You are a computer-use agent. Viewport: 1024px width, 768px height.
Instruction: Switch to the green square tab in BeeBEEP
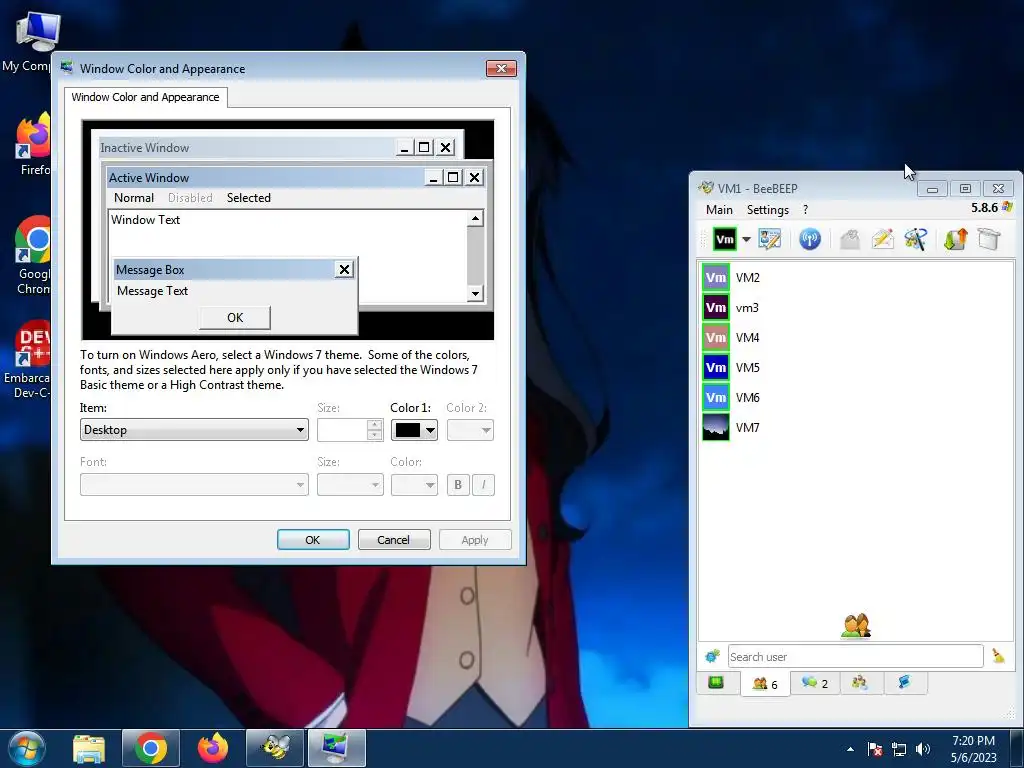click(x=716, y=683)
